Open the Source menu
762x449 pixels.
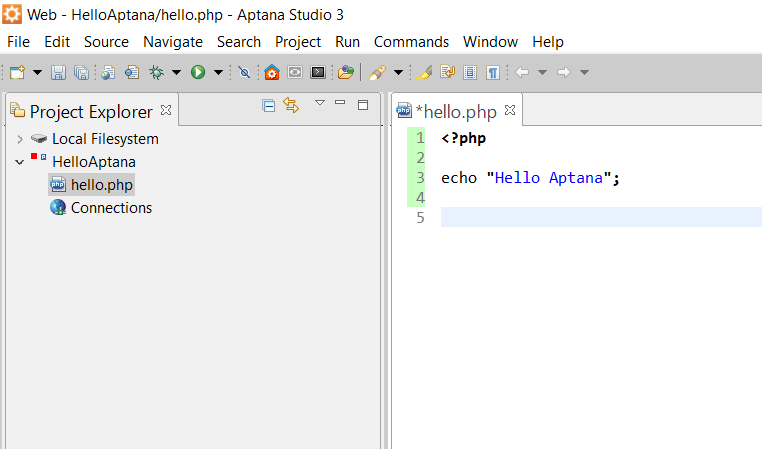[106, 42]
